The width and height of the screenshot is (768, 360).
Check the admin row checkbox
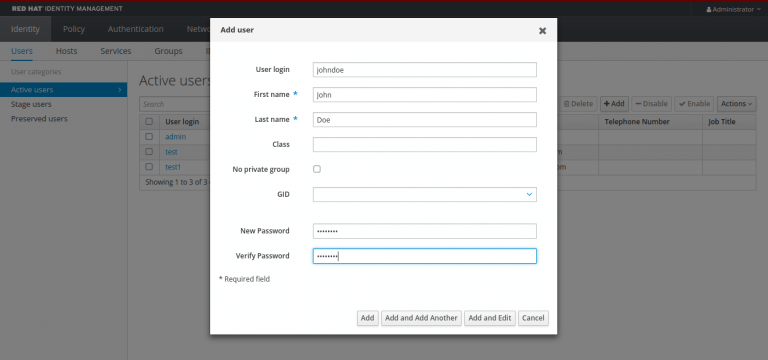[x=149, y=137]
